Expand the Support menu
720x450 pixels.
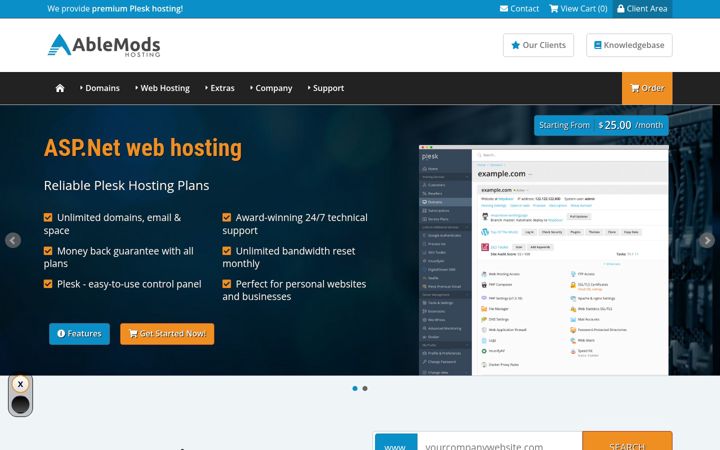click(326, 88)
